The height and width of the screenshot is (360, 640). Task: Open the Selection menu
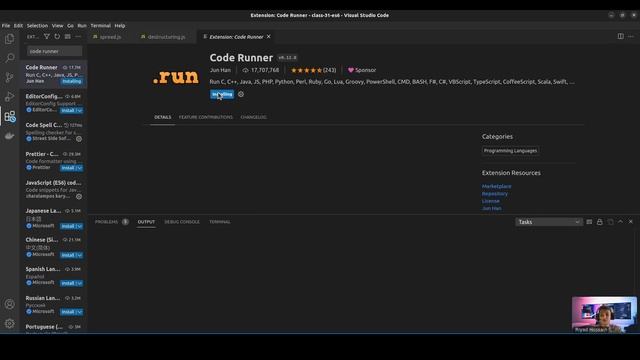(x=37, y=26)
